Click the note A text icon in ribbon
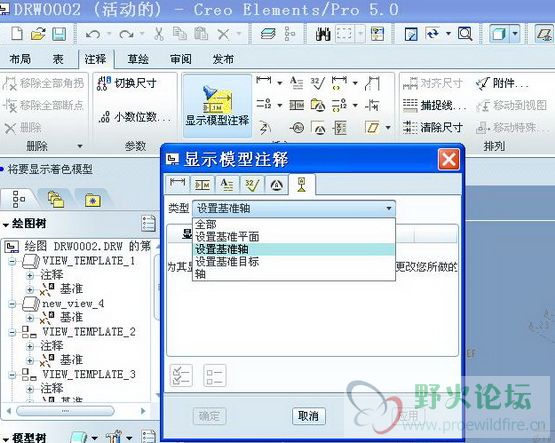Viewport: 555px width, 443px height. coord(296,83)
